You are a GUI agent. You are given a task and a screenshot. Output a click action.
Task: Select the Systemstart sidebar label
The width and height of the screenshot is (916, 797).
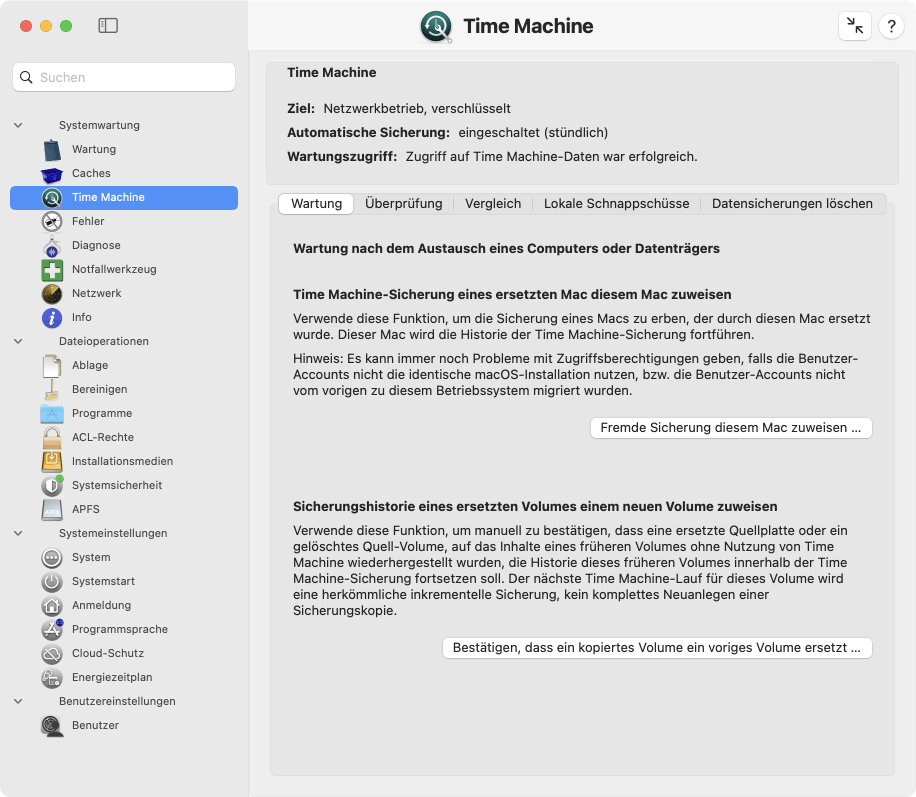point(103,581)
